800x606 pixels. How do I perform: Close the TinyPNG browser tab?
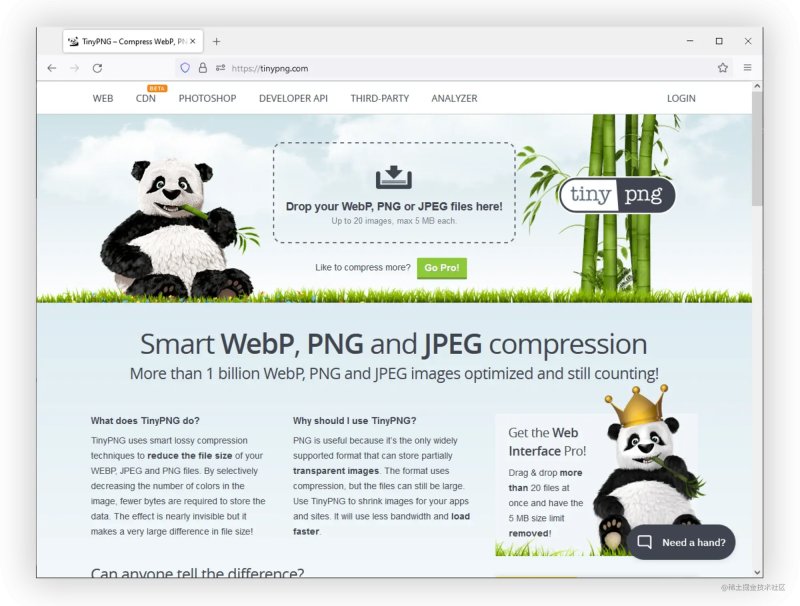coord(193,41)
